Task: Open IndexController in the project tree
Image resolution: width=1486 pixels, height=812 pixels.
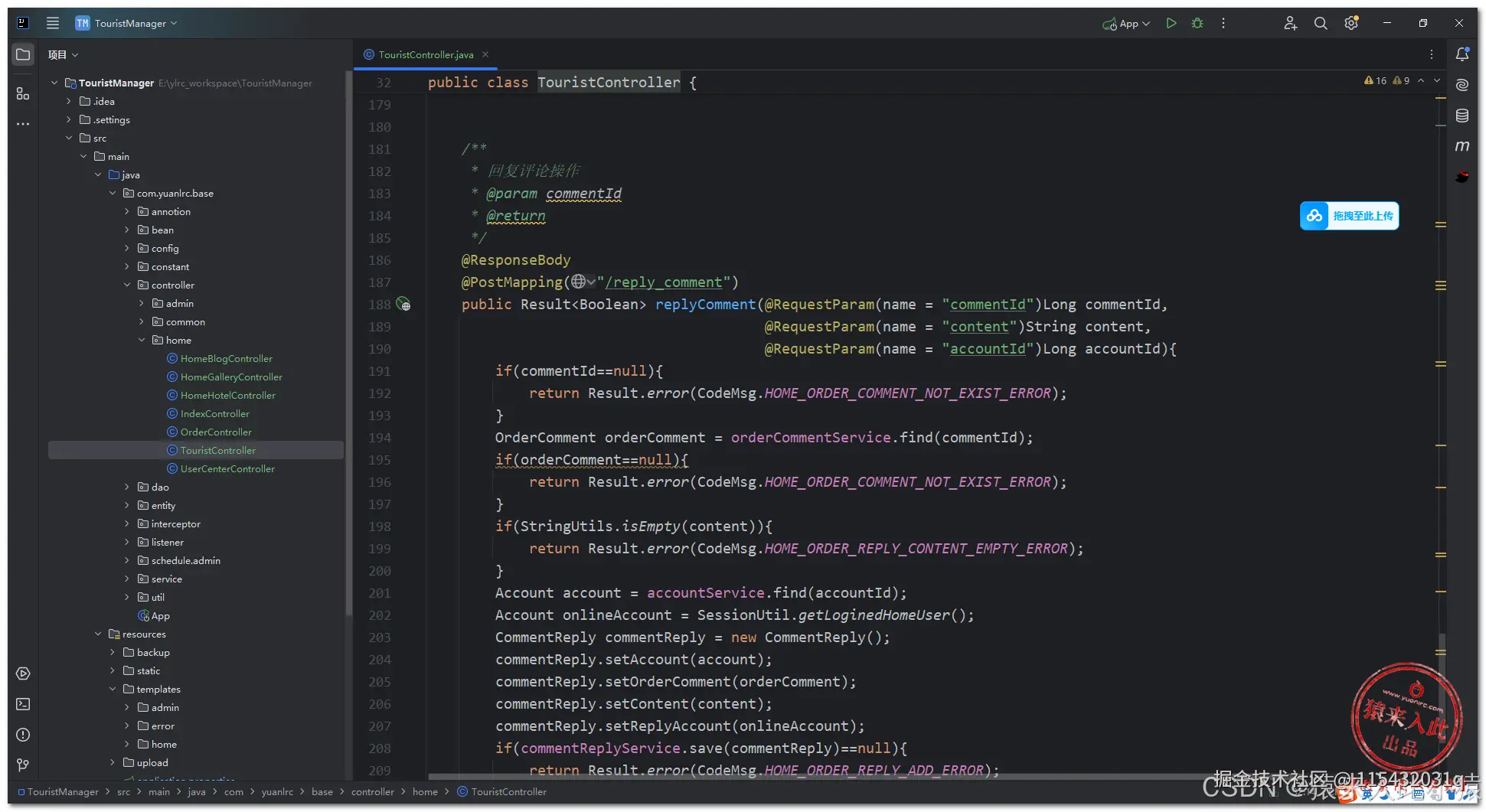Action: (215, 413)
